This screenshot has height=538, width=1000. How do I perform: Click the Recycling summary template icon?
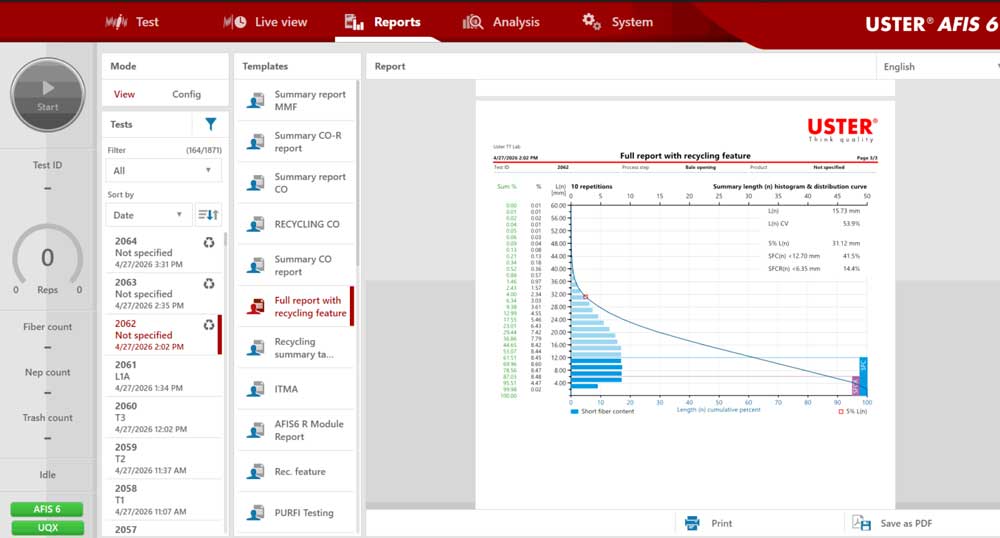256,348
